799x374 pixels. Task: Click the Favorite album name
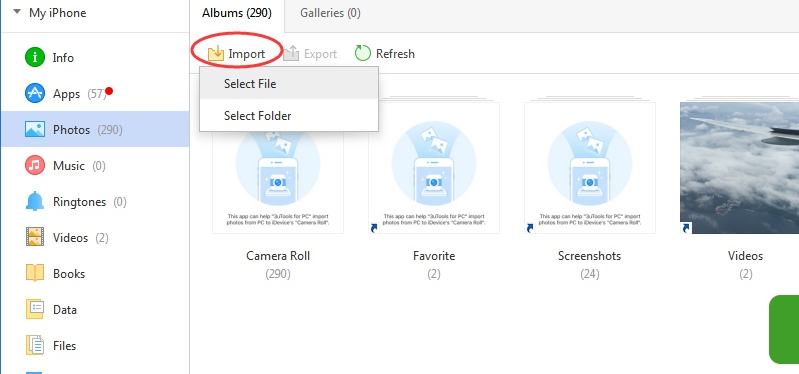click(x=434, y=256)
